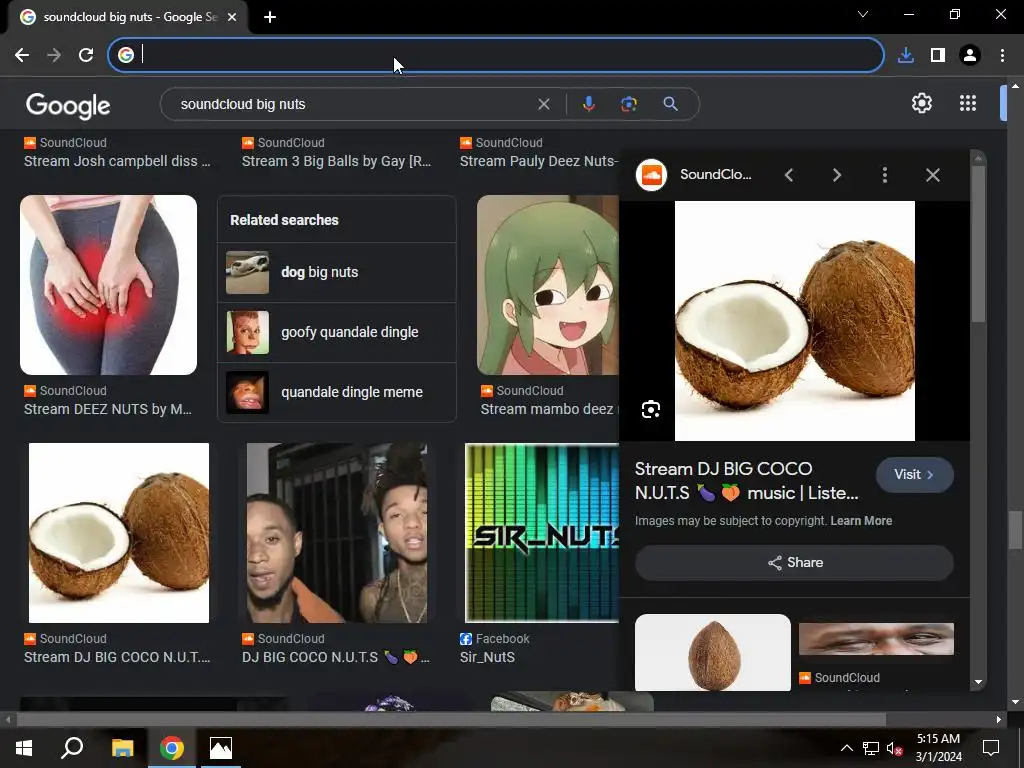Open Stream DJ BIG COCO N.U.T.S title link
1024x768 pixels.
tap(746, 481)
